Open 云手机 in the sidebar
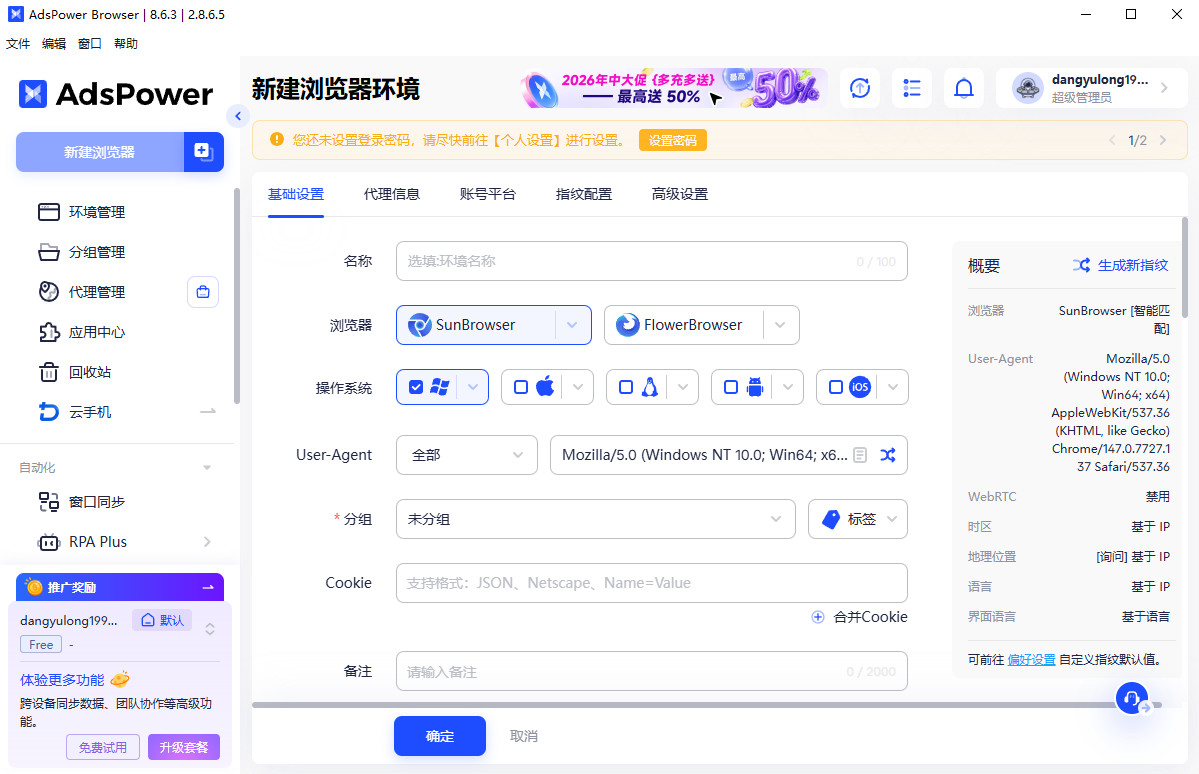Screen dimensions: 1199x774 tap(90, 411)
